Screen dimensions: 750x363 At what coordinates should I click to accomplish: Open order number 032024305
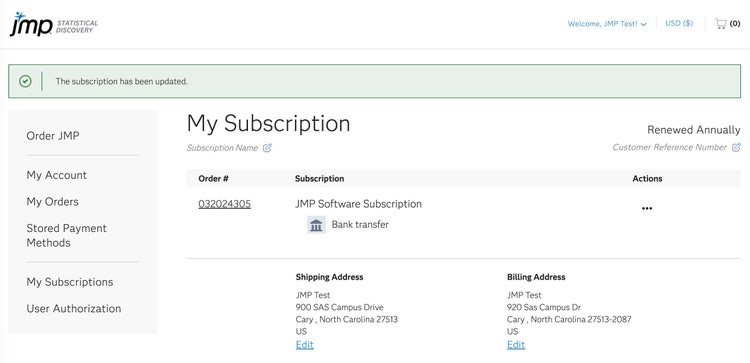(224, 204)
